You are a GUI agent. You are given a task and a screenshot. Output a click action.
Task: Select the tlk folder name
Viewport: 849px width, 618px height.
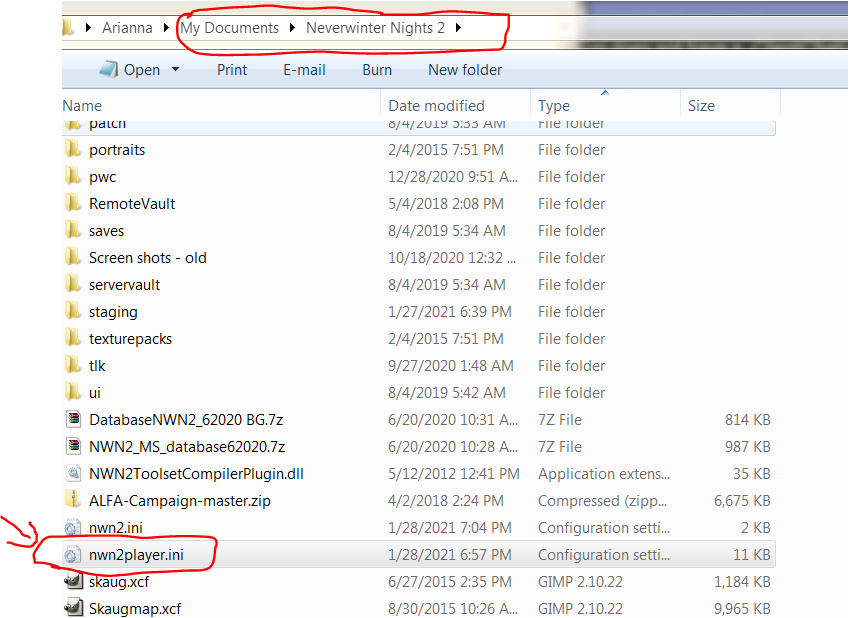(x=97, y=366)
